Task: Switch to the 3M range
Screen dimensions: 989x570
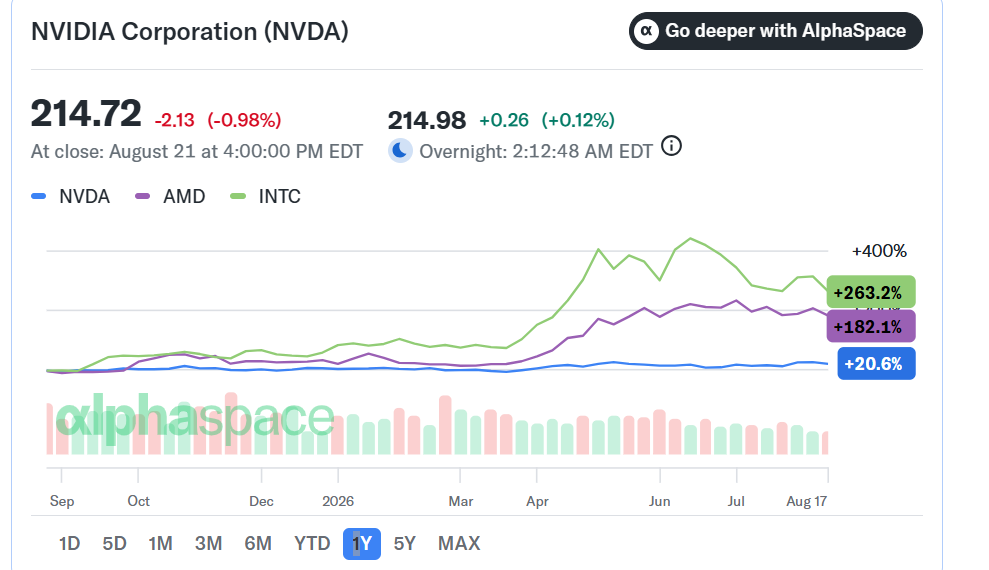Action: tap(208, 544)
